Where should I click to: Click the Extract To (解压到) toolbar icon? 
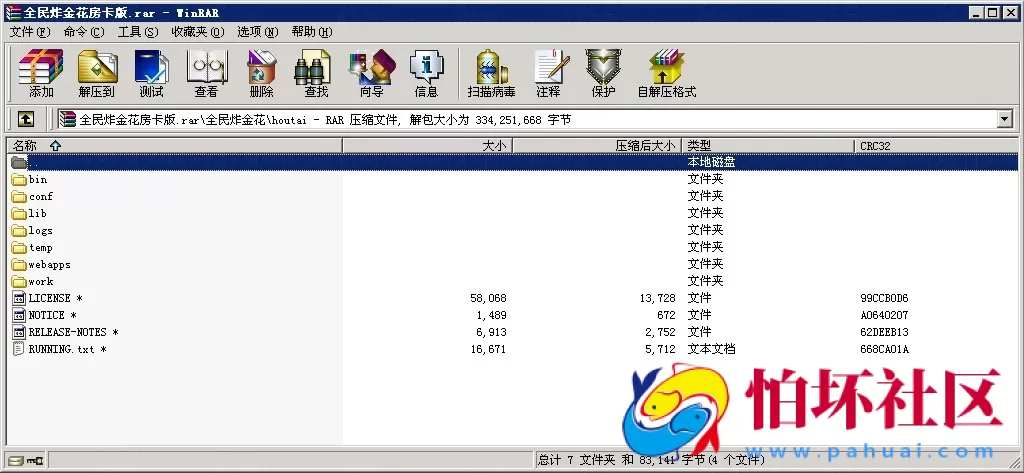click(x=97, y=73)
